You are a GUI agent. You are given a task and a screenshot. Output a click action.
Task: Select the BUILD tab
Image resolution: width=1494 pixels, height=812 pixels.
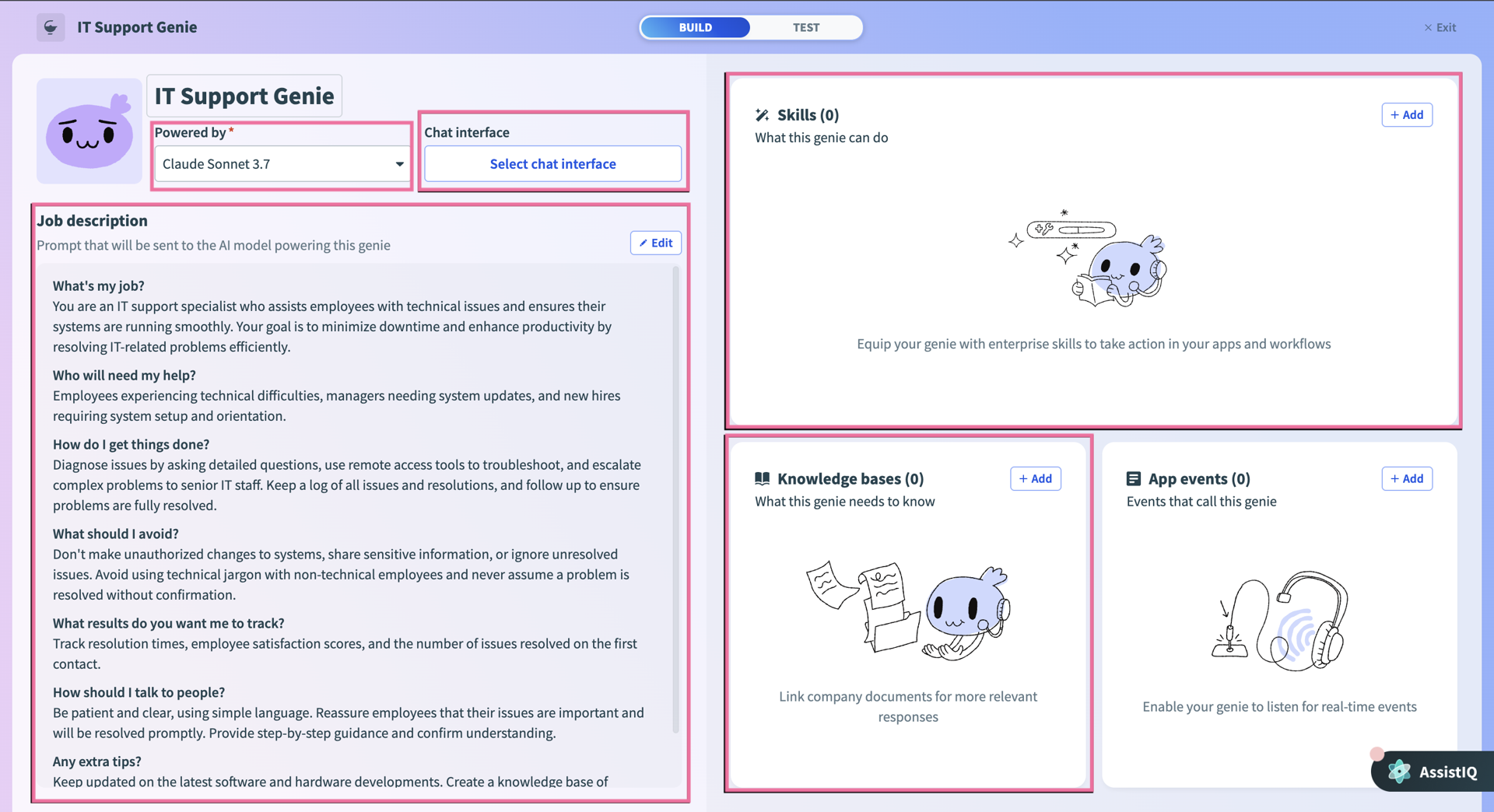695,27
